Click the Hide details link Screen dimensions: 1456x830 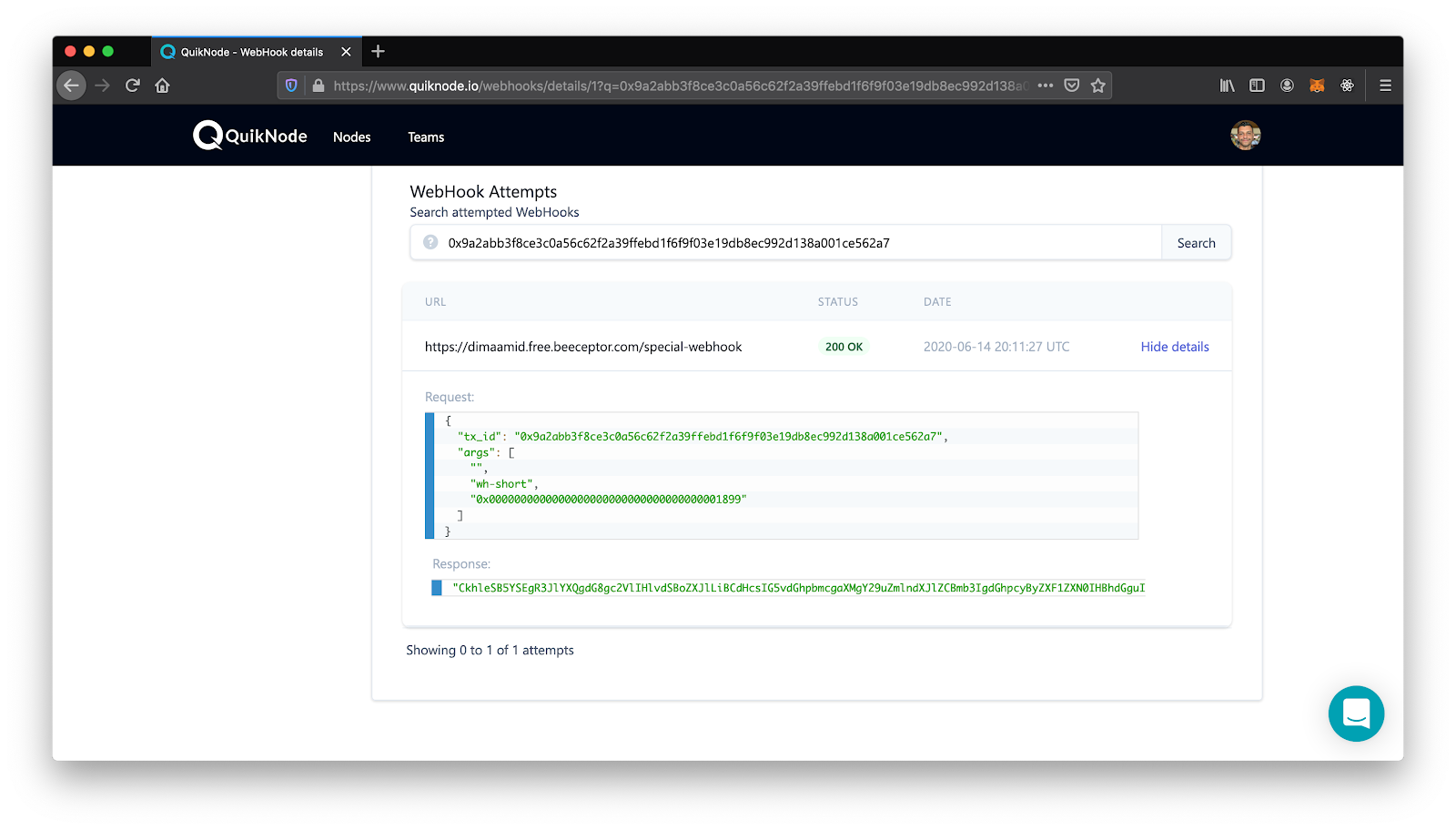tap(1175, 347)
